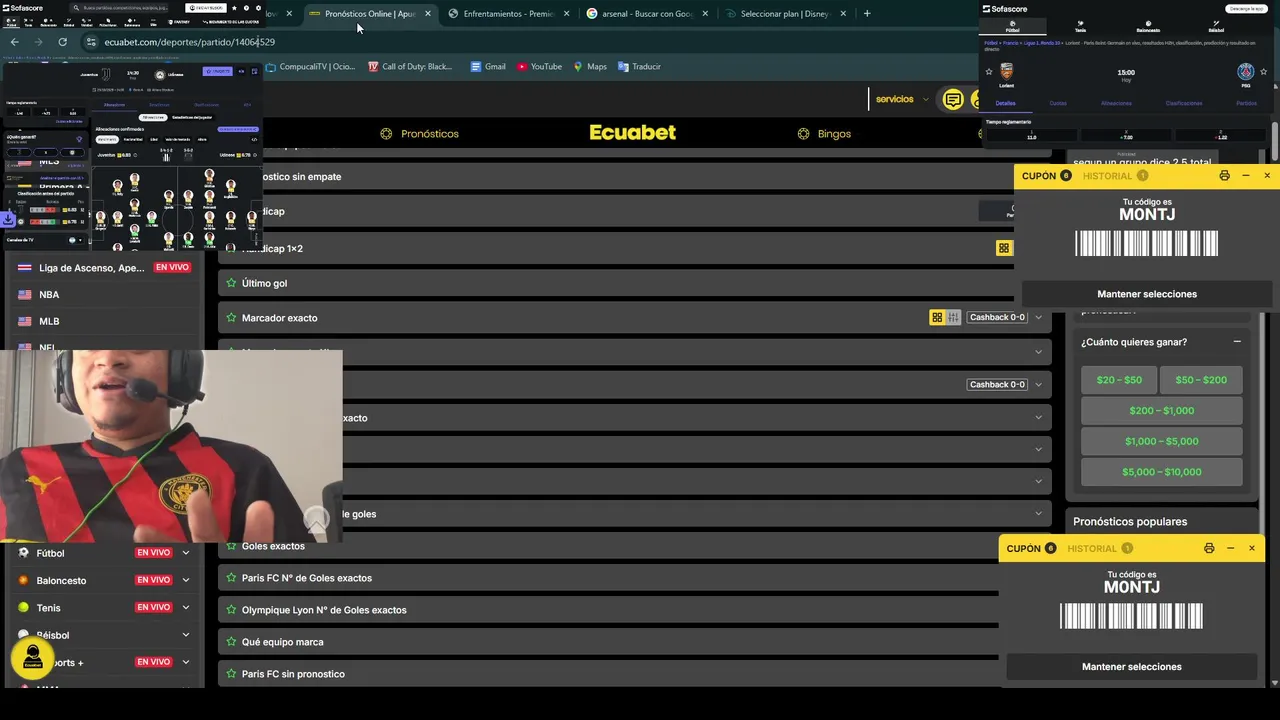Choose the $50 – $200 win range
1280x720 pixels.
click(1201, 380)
